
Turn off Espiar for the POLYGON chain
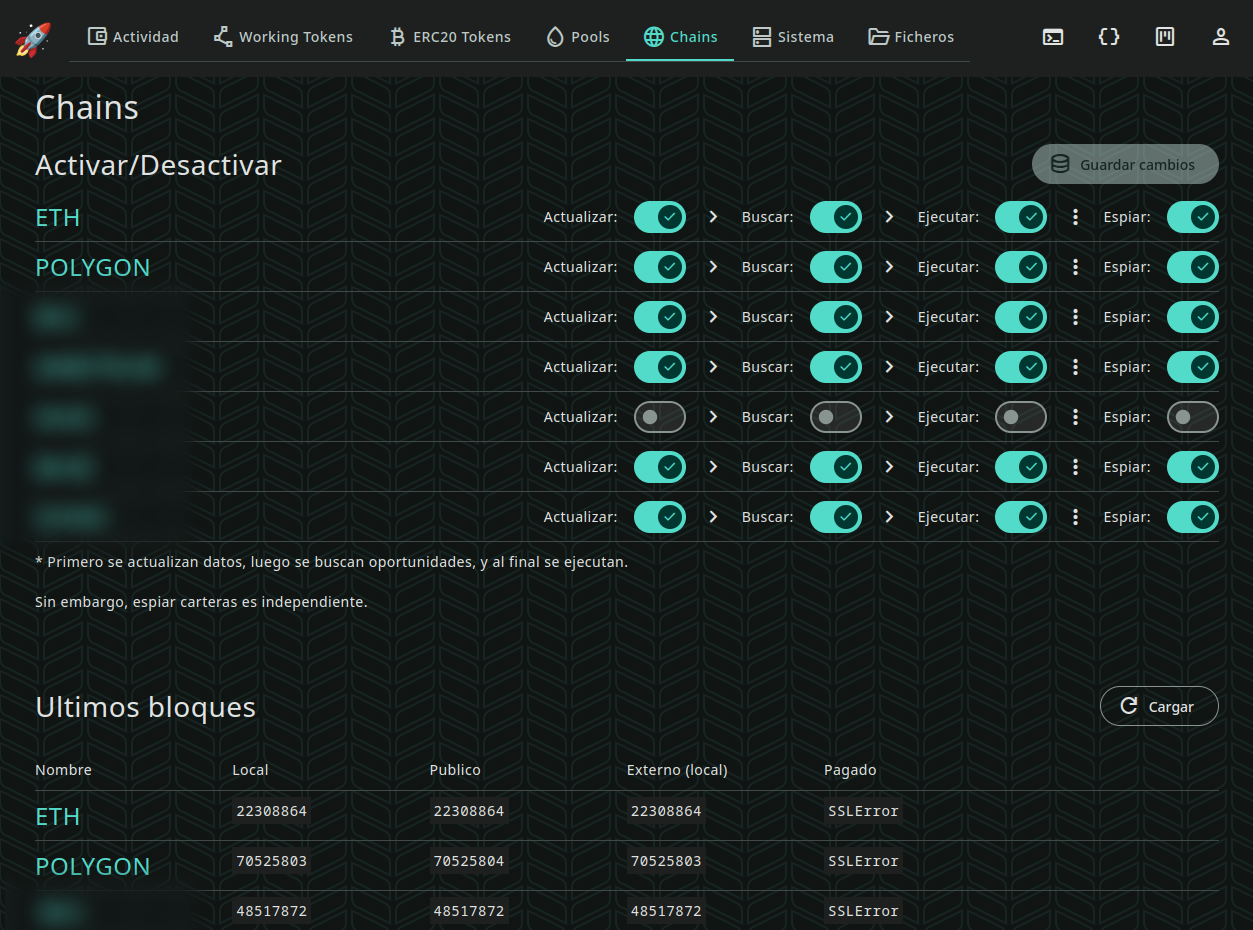pyautogui.click(x=1193, y=267)
